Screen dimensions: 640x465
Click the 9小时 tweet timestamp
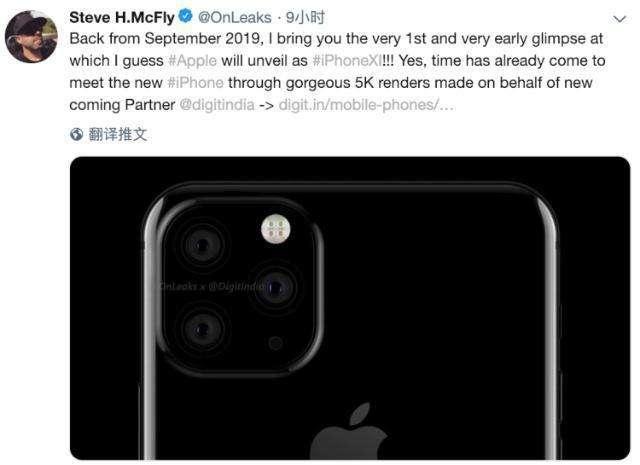tap(305, 18)
